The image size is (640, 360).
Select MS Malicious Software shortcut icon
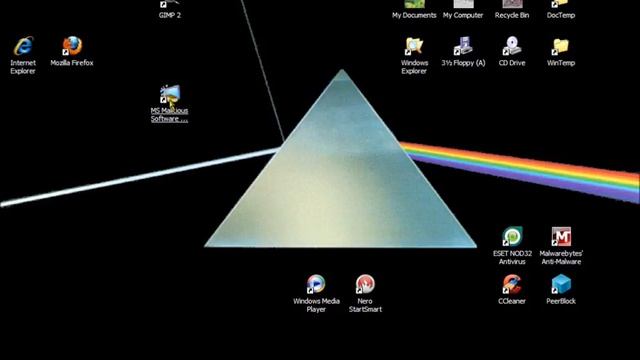click(170, 94)
